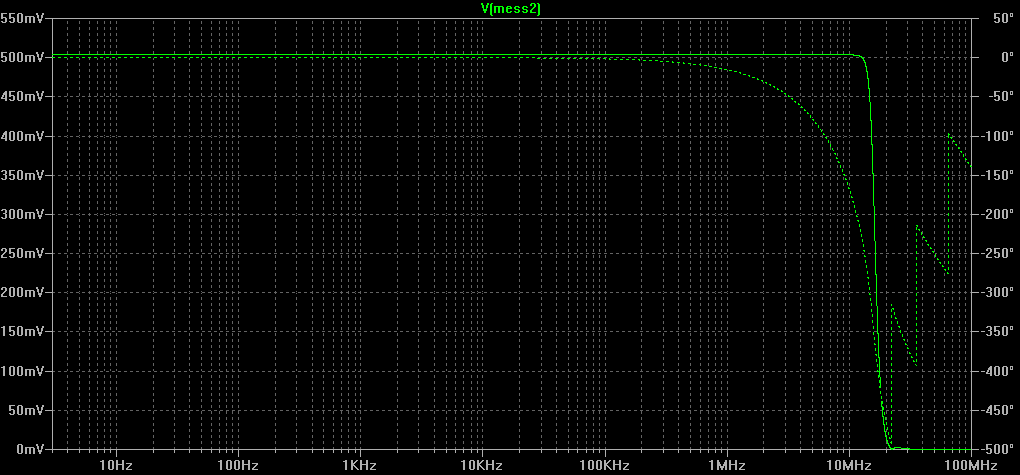Click the -150° phase axis label
1020x475 pixels.
(996, 175)
